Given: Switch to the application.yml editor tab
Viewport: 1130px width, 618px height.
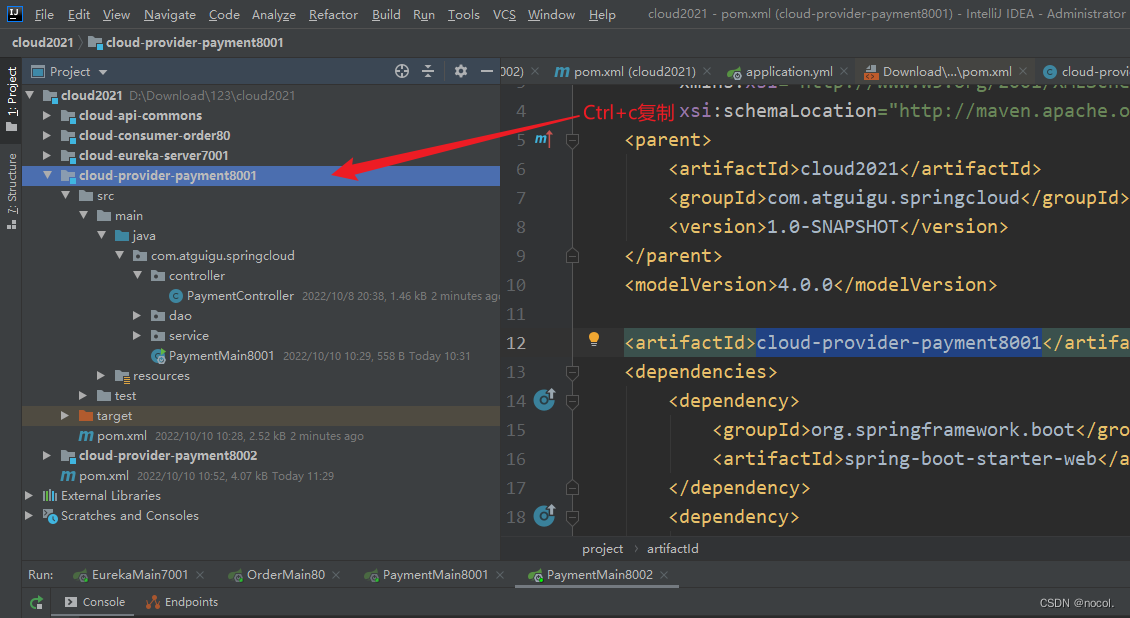Looking at the screenshot, I should coord(780,71).
